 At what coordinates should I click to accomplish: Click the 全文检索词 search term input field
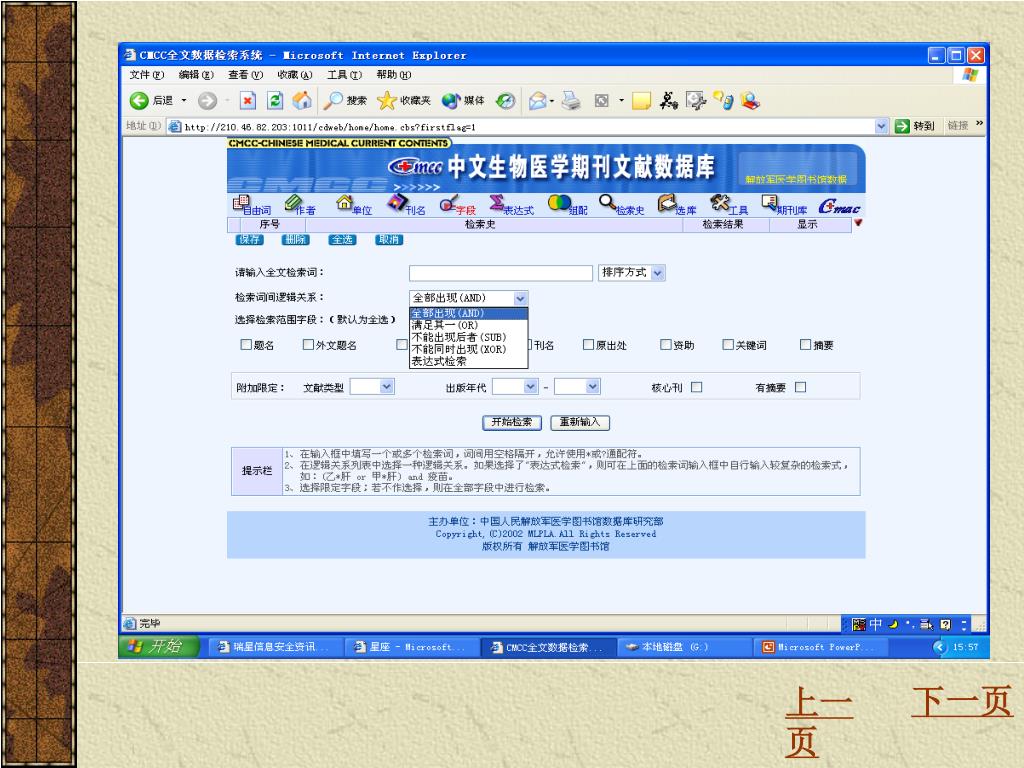tap(501, 272)
